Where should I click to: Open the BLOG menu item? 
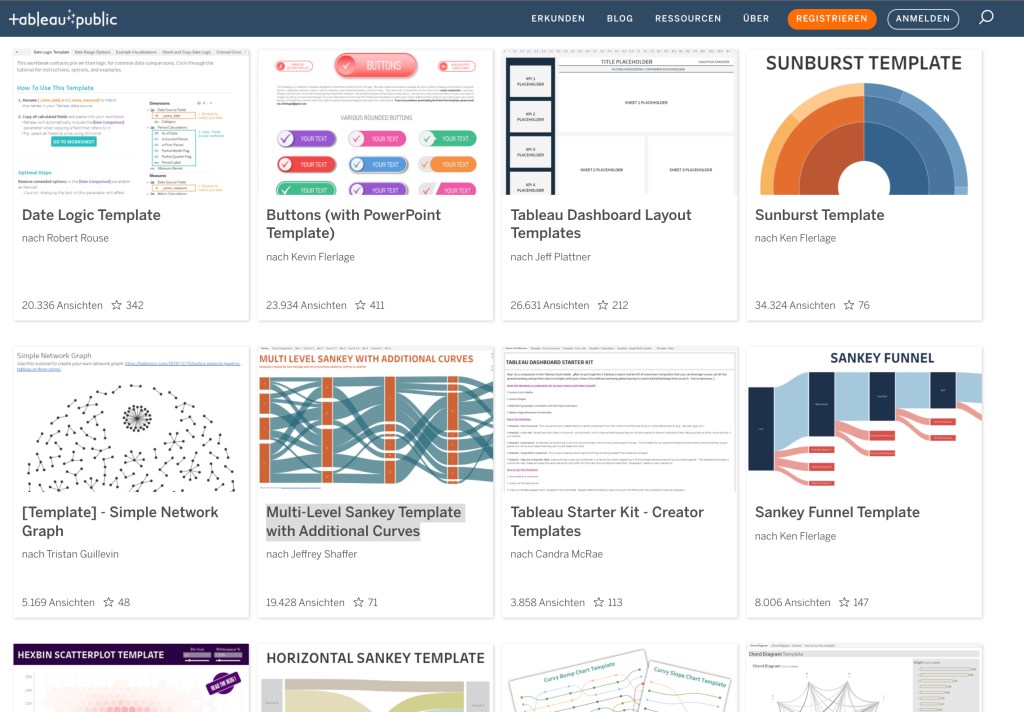[620, 18]
